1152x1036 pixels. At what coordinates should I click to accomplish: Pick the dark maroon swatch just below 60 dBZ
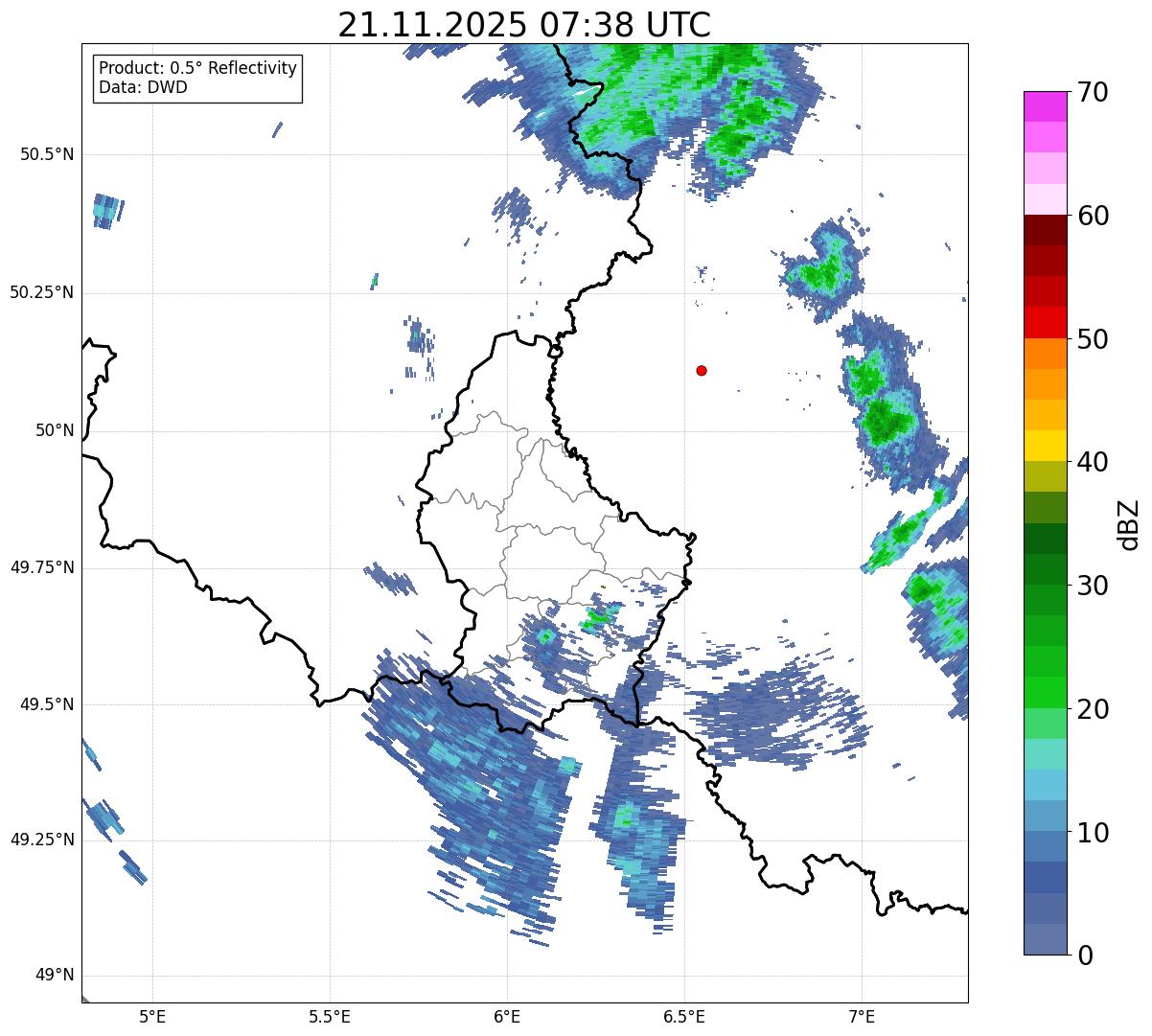click(x=1045, y=231)
